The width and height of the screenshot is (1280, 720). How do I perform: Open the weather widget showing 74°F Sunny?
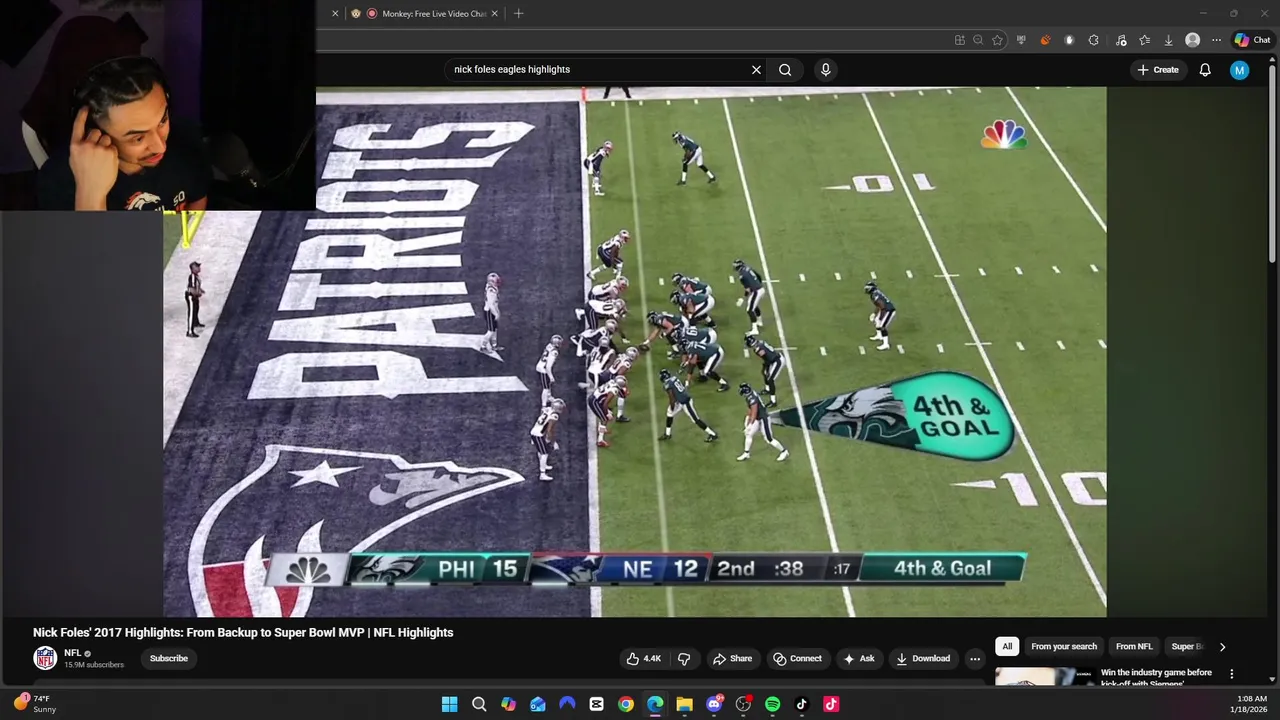(x=34, y=704)
